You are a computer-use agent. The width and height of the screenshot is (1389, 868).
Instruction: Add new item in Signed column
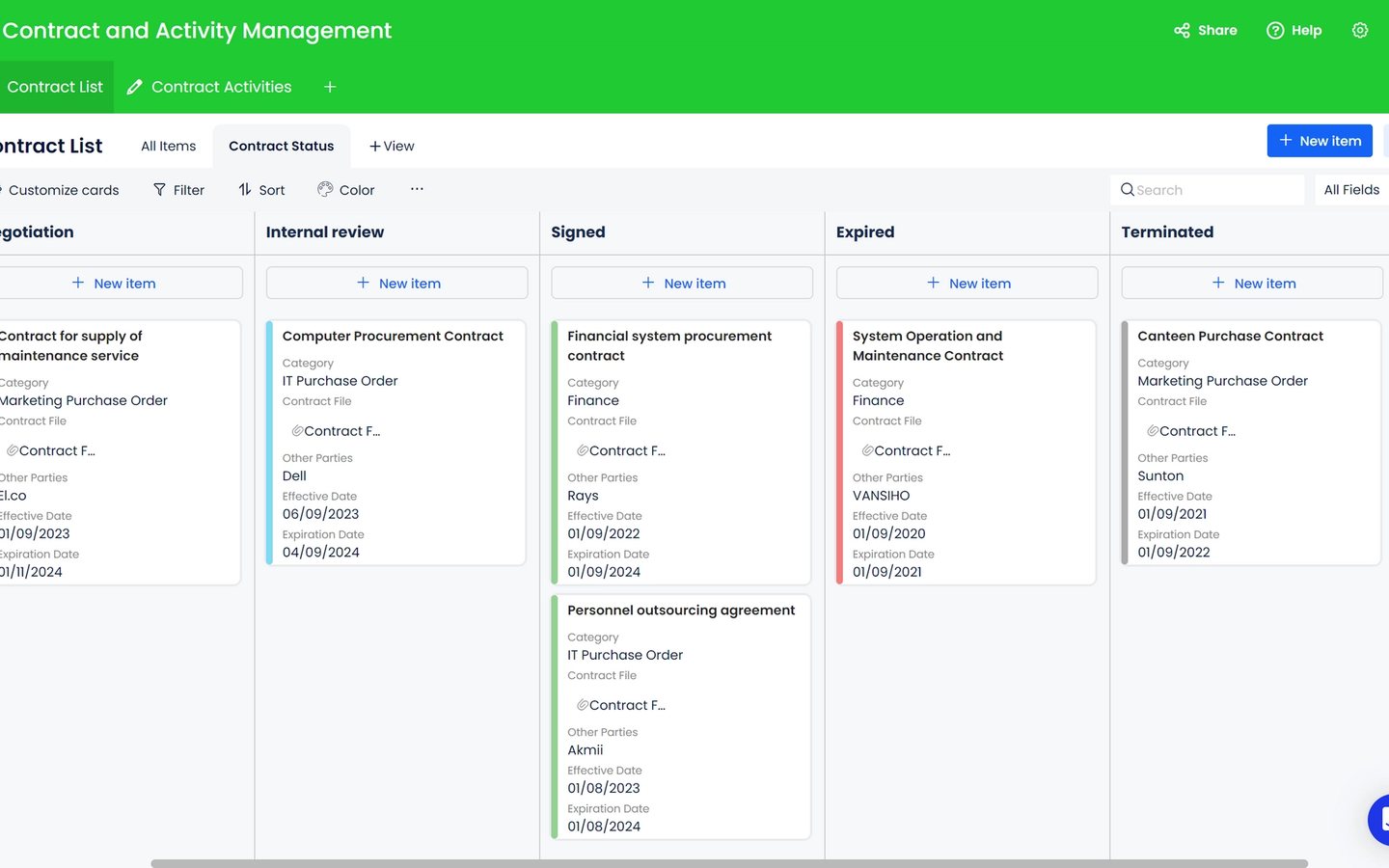coord(682,283)
